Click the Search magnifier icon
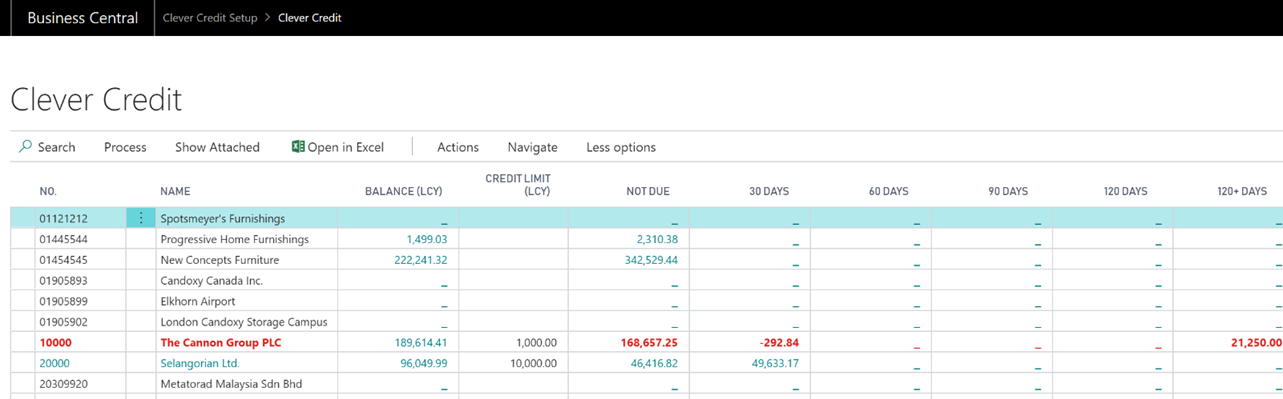 pyautogui.click(x=26, y=146)
